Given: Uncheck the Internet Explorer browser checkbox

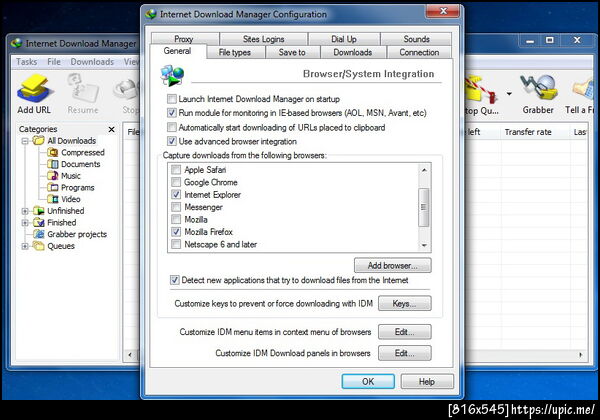Looking at the screenshot, I should 176,194.
